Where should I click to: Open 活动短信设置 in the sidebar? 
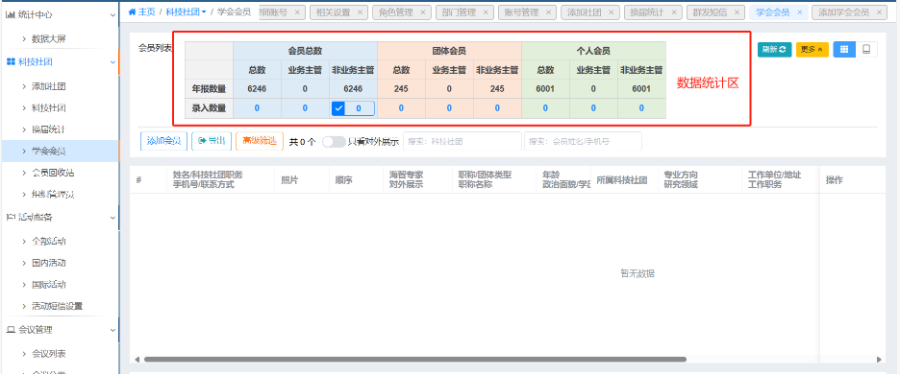pos(57,306)
